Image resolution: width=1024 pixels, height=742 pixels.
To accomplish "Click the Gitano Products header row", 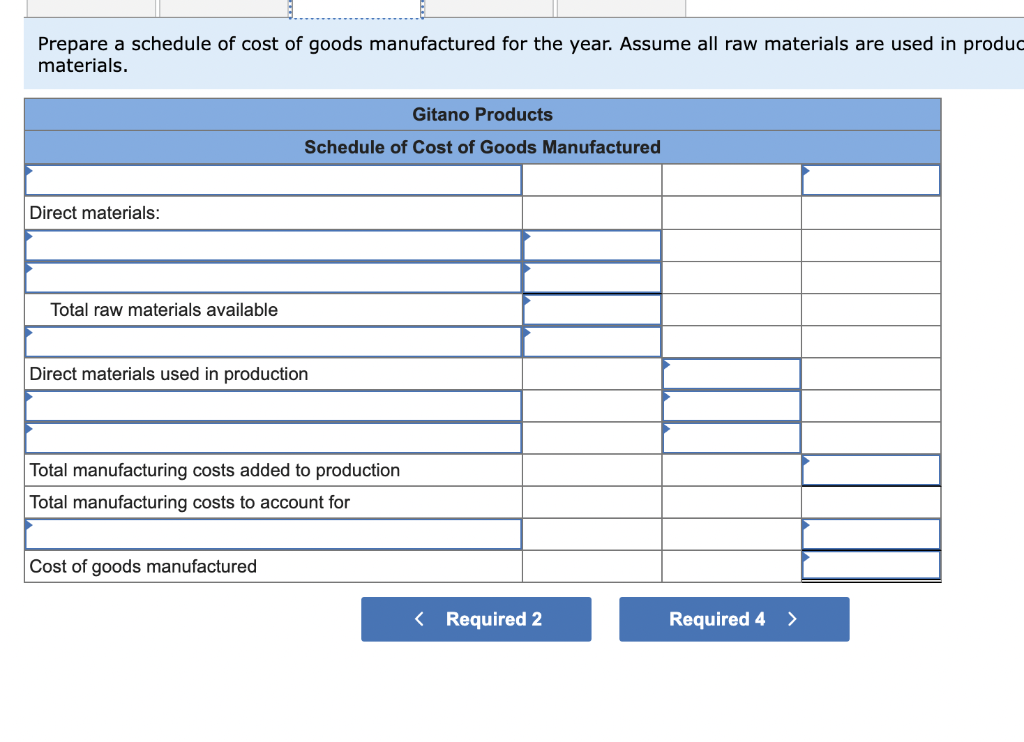I will (x=482, y=114).
